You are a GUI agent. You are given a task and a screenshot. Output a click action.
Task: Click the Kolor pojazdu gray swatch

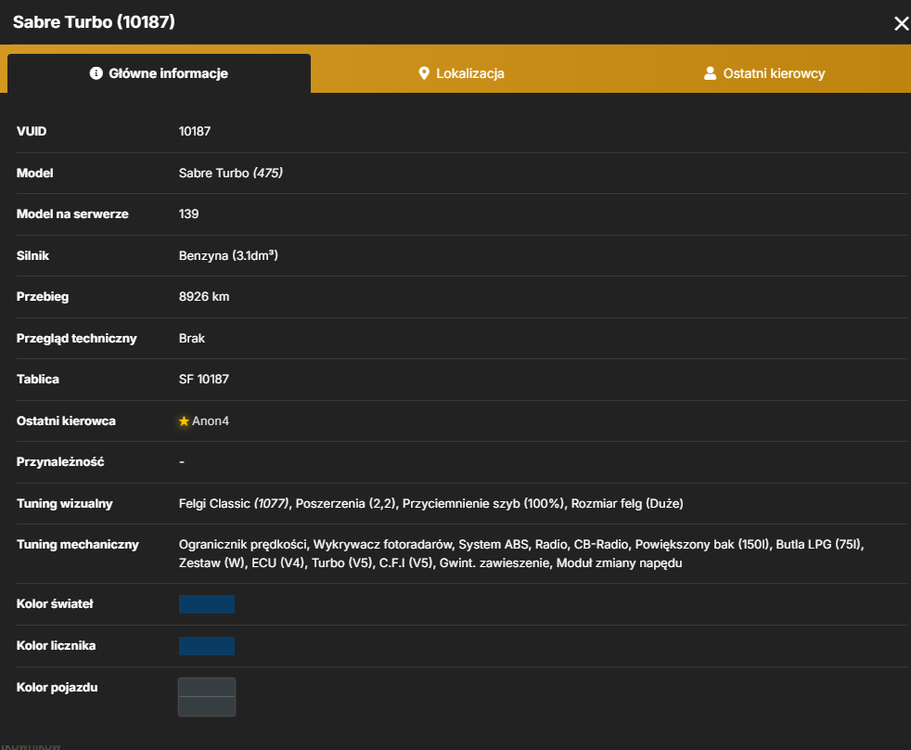pyautogui.click(x=207, y=697)
